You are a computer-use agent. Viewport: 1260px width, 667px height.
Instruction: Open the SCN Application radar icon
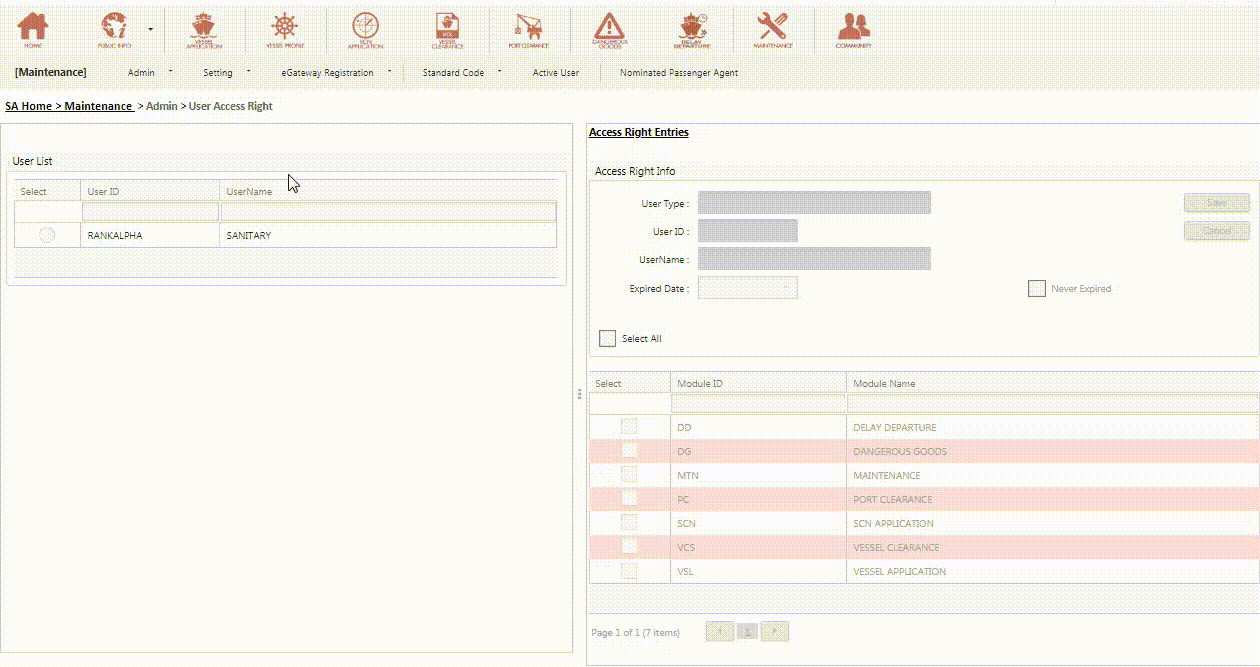coord(365,29)
